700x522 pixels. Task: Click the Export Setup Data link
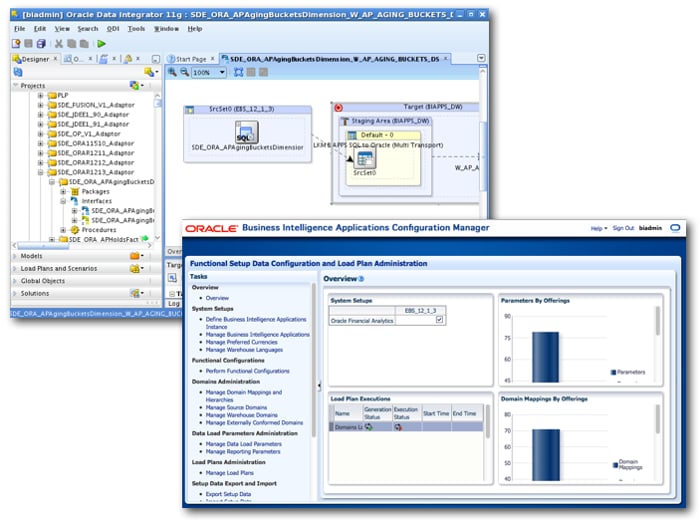click(x=228, y=494)
